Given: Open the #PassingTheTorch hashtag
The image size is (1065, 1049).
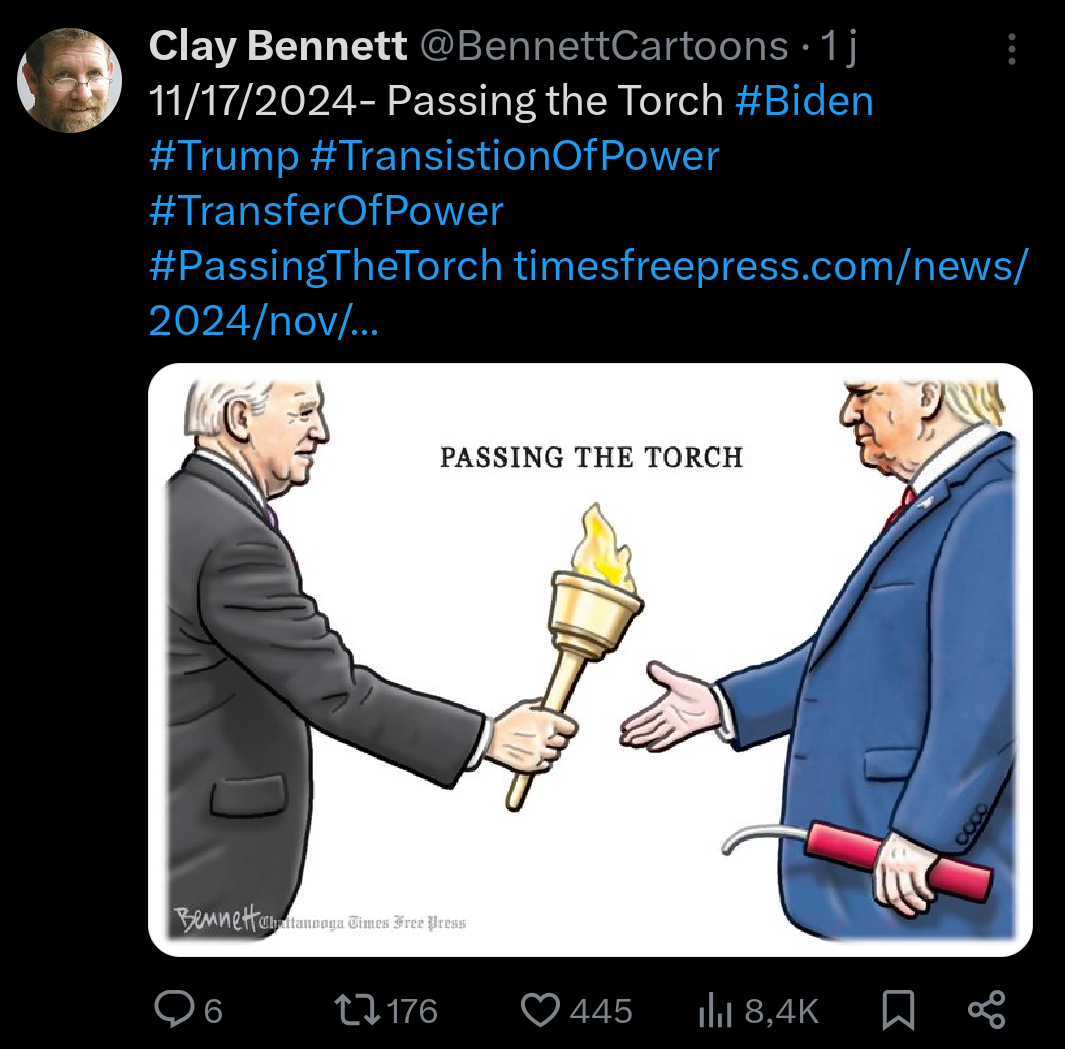Looking at the screenshot, I should point(325,266).
